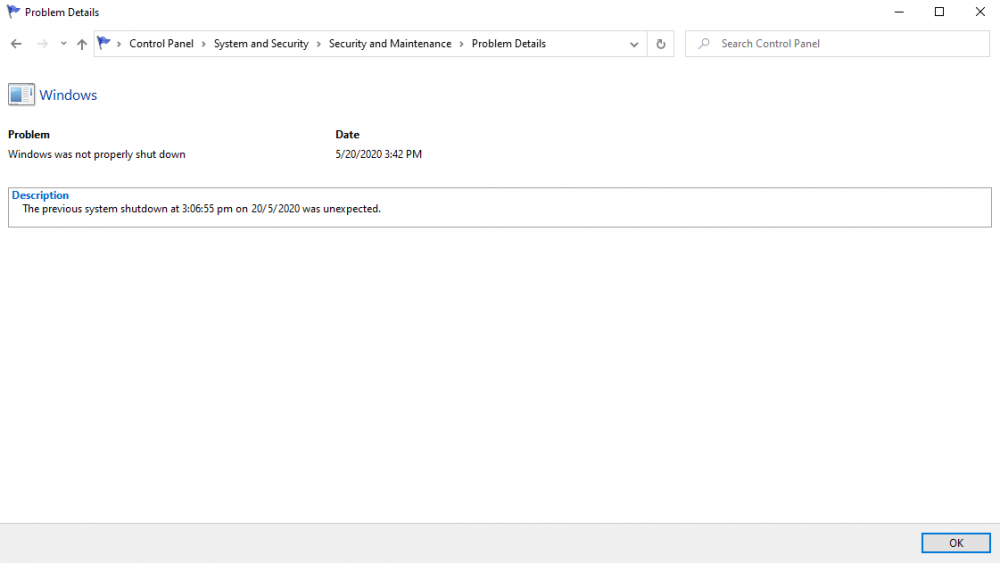
Task: Expand the address bar previous locations dropdown
Action: click(x=634, y=44)
